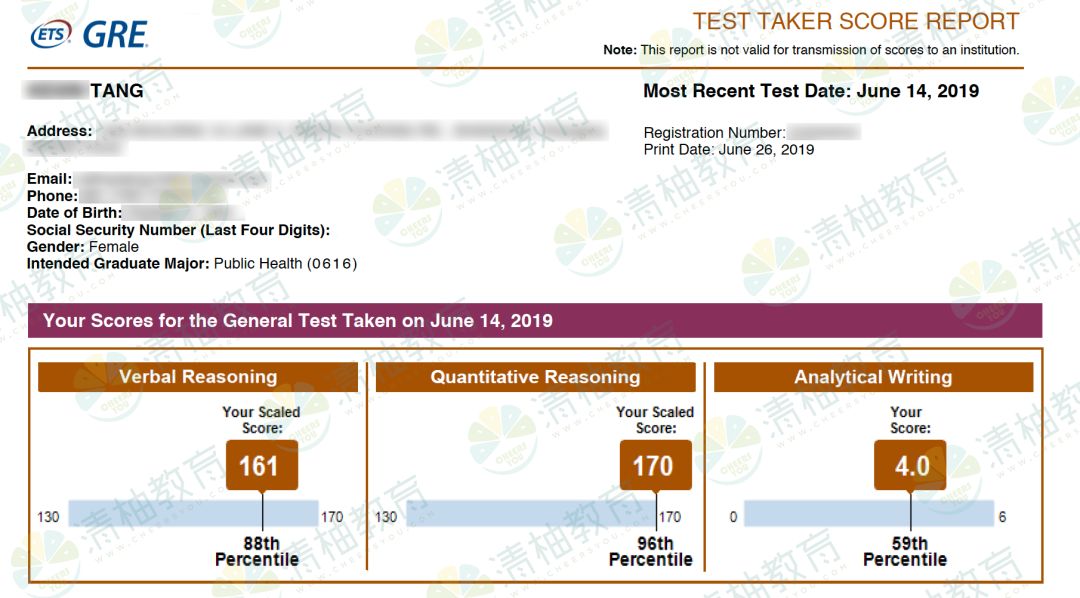The width and height of the screenshot is (1080, 598).
Task: Click the blurred Registration Number field
Action: pyautogui.click(x=824, y=132)
